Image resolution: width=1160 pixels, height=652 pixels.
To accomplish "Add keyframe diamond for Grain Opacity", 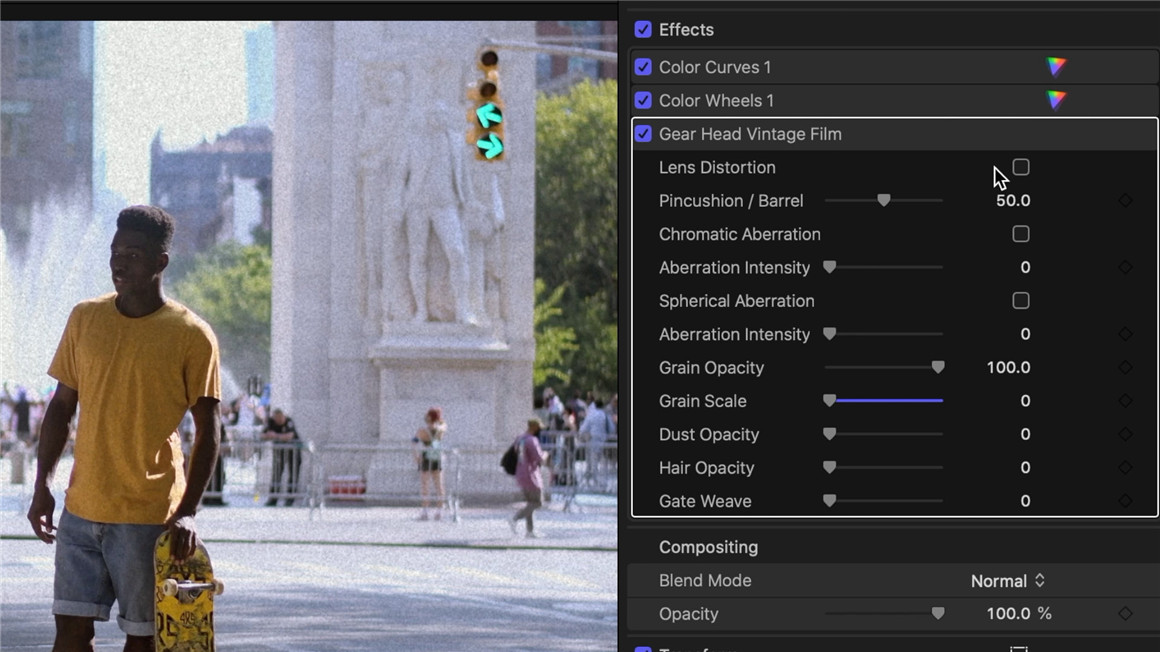I will tap(1125, 368).
